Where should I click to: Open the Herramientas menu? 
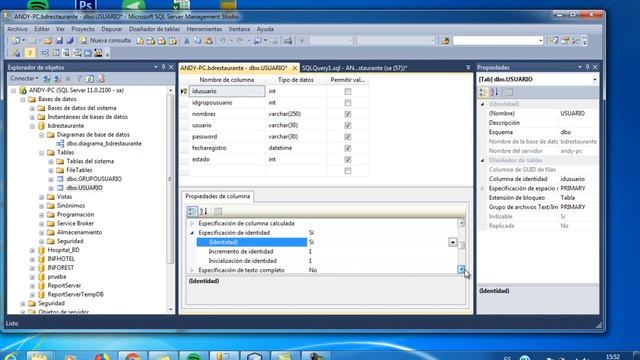point(204,29)
